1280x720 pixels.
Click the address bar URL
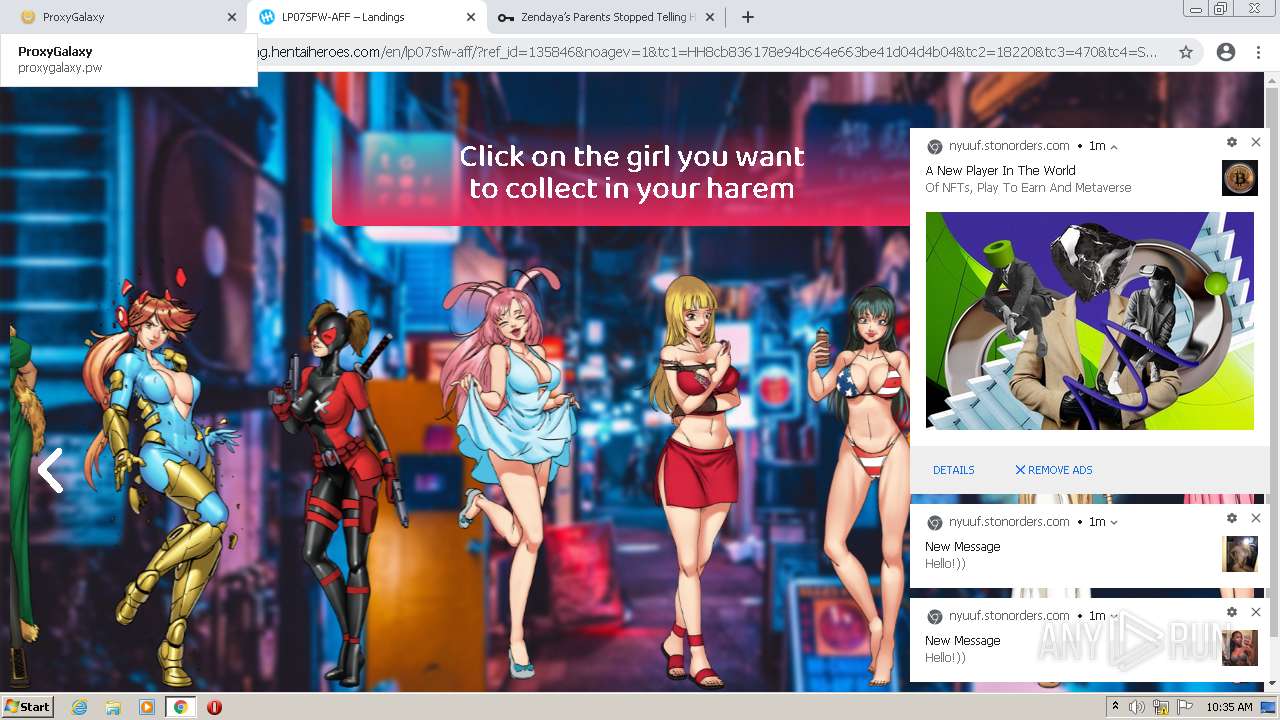tap(708, 52)
